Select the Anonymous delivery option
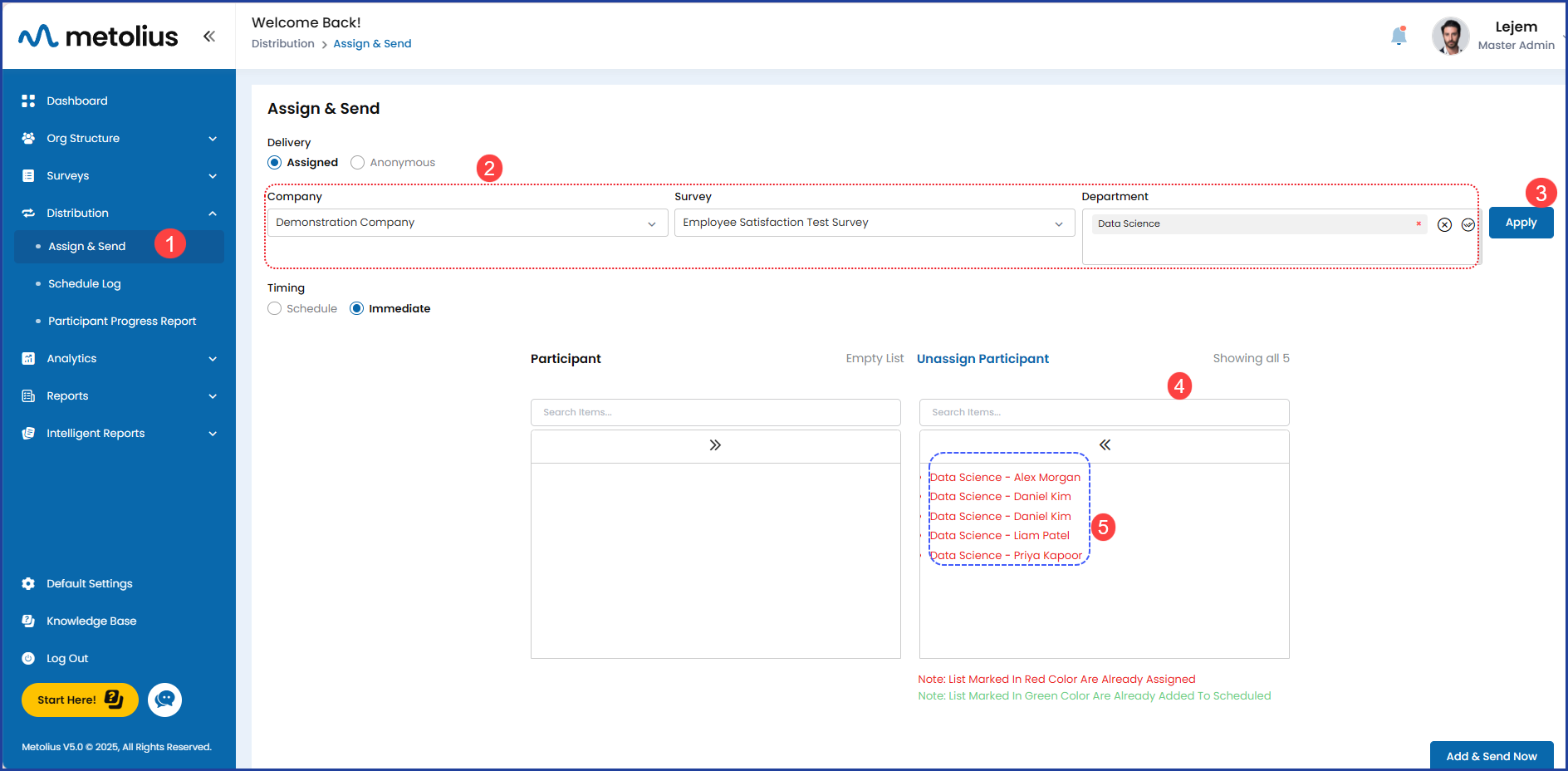 click(x=358, y=163)
